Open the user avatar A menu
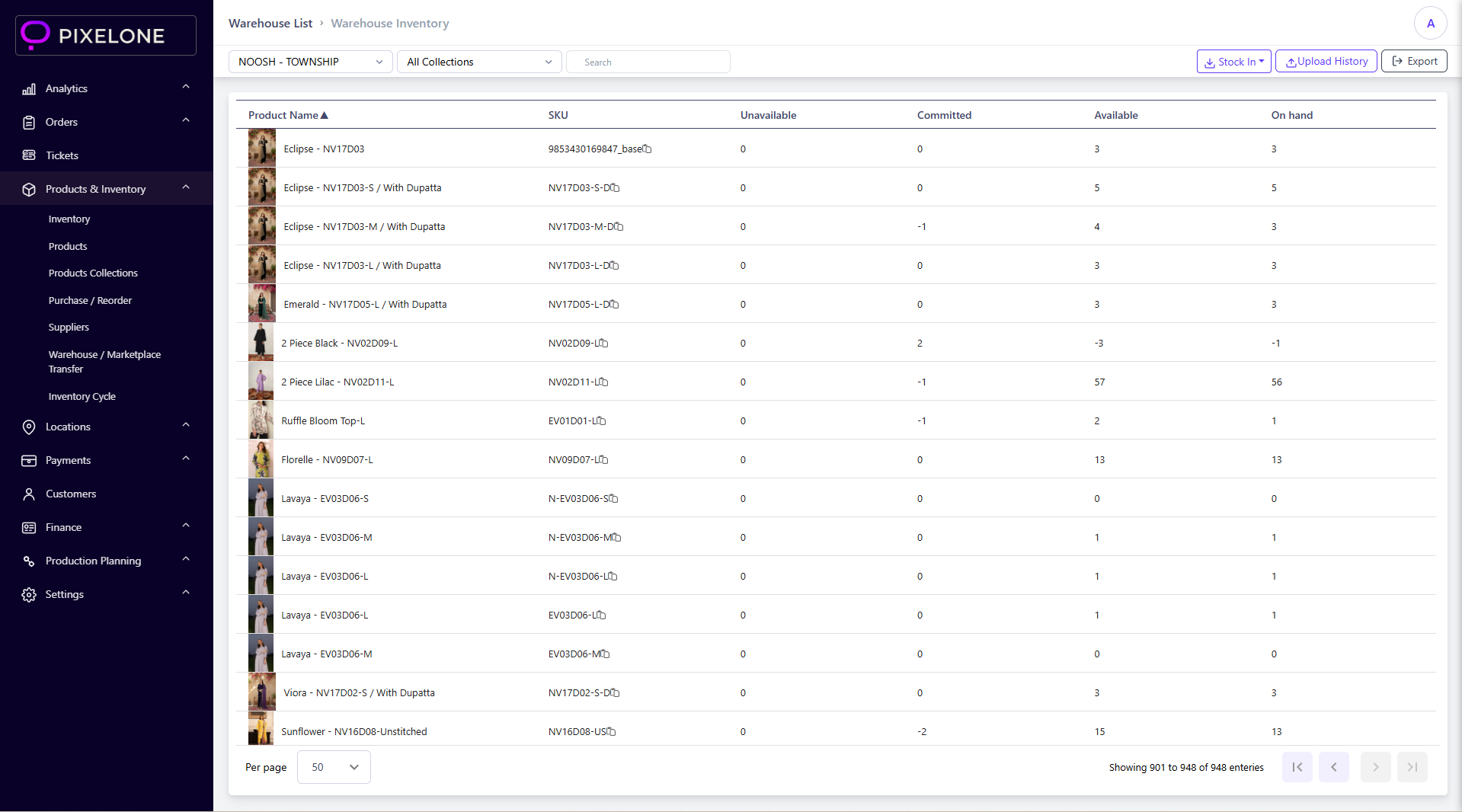This screenshot has width=1462, height=812. (1430, 23)
